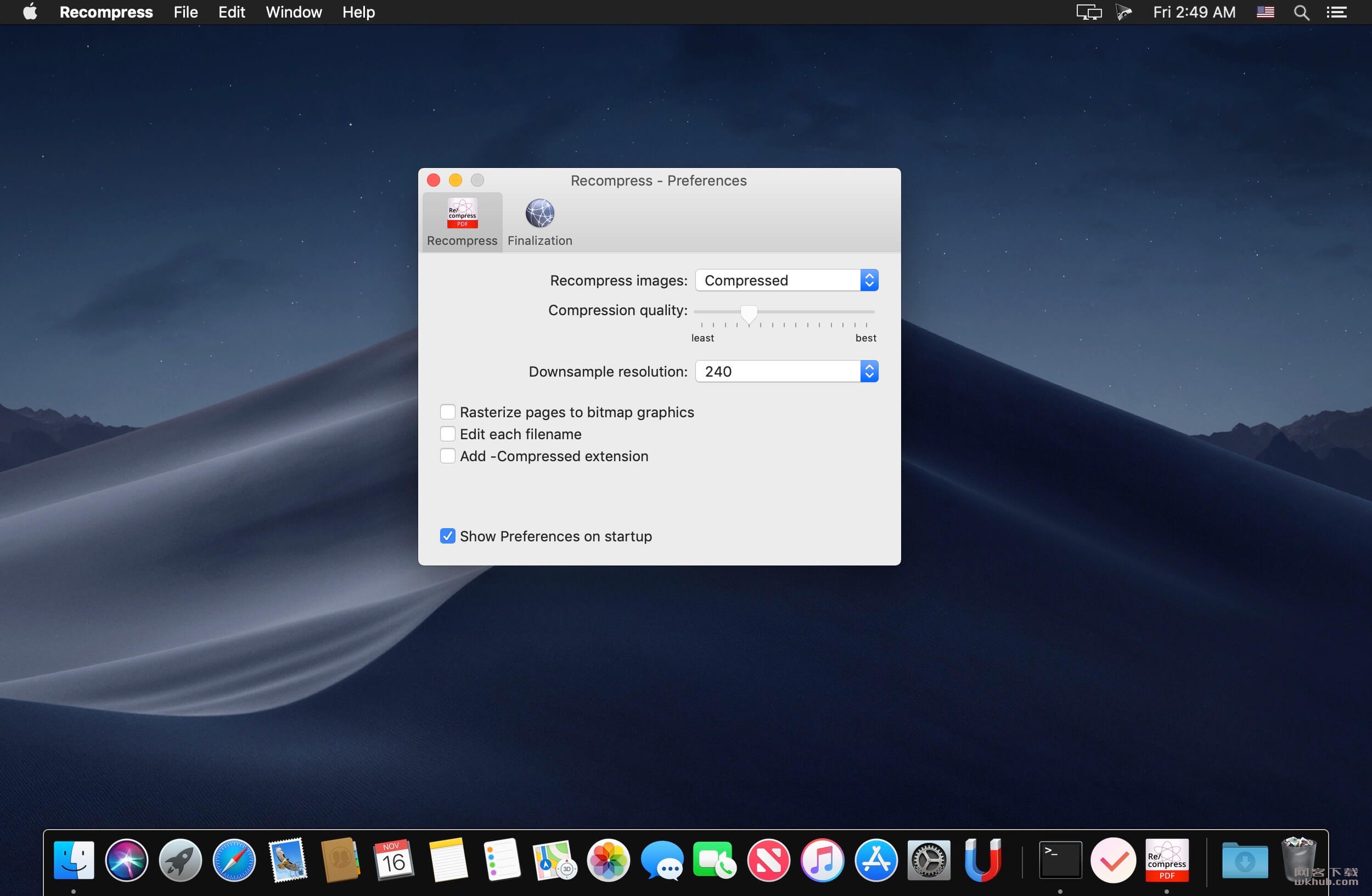Open Safari from the Dock
This screenshot has height=896, width=1372.
(x=233, y=860)
